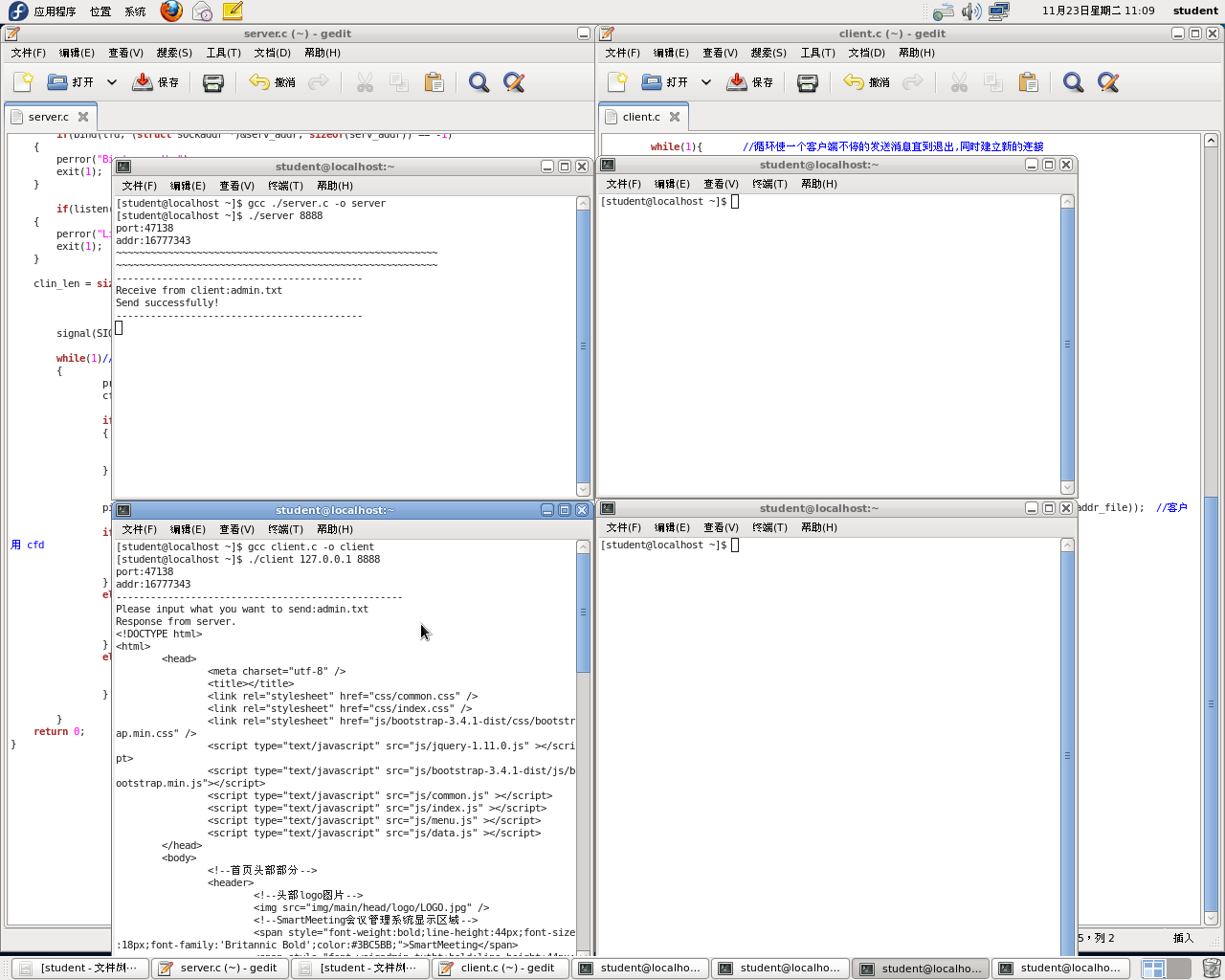
Task: Click the copy icon in server.c gedit toolbar
Action: click(x=399, y=82)
